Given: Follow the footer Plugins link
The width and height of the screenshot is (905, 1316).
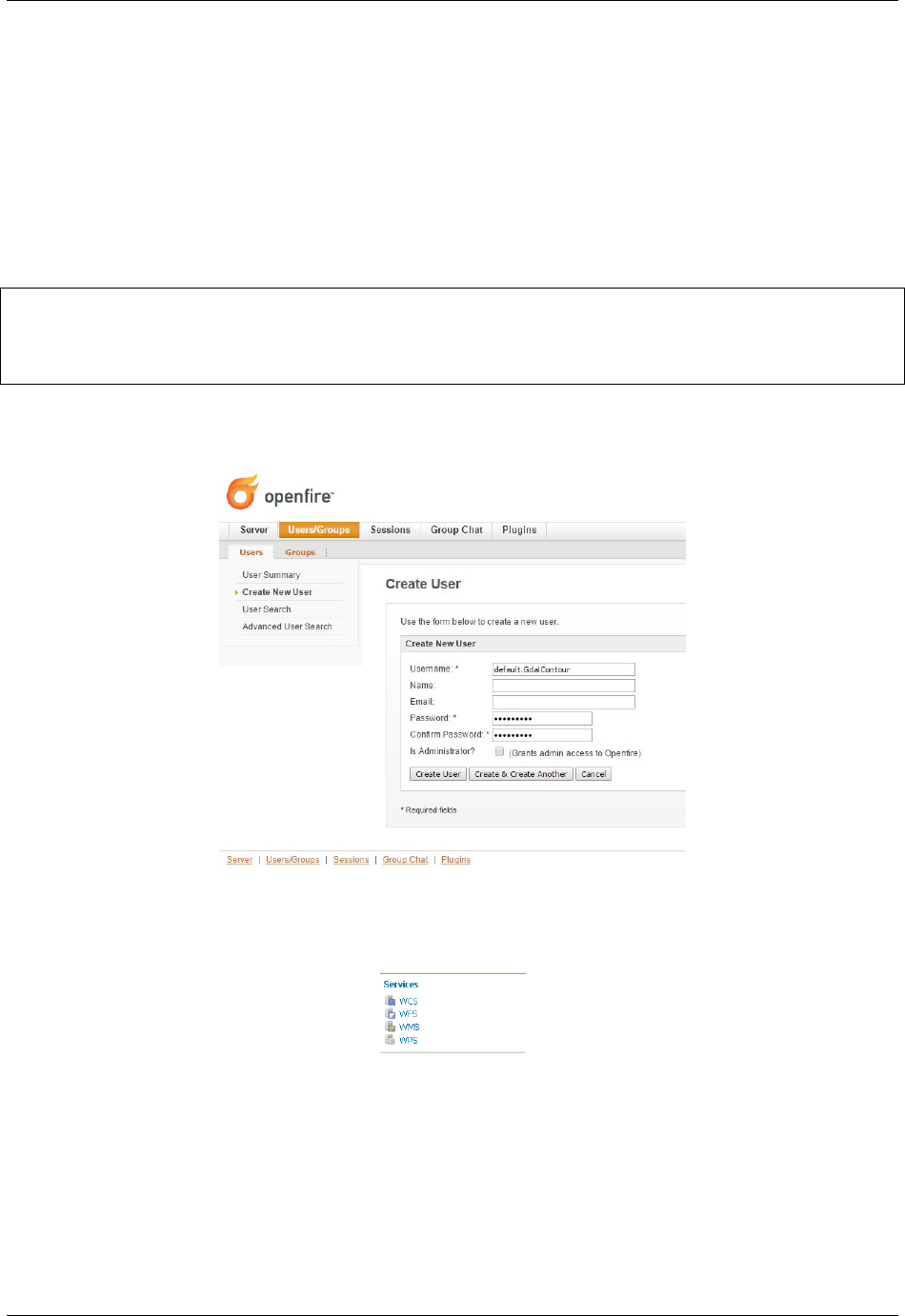Looking at the screenshot, I should [455, 860].
